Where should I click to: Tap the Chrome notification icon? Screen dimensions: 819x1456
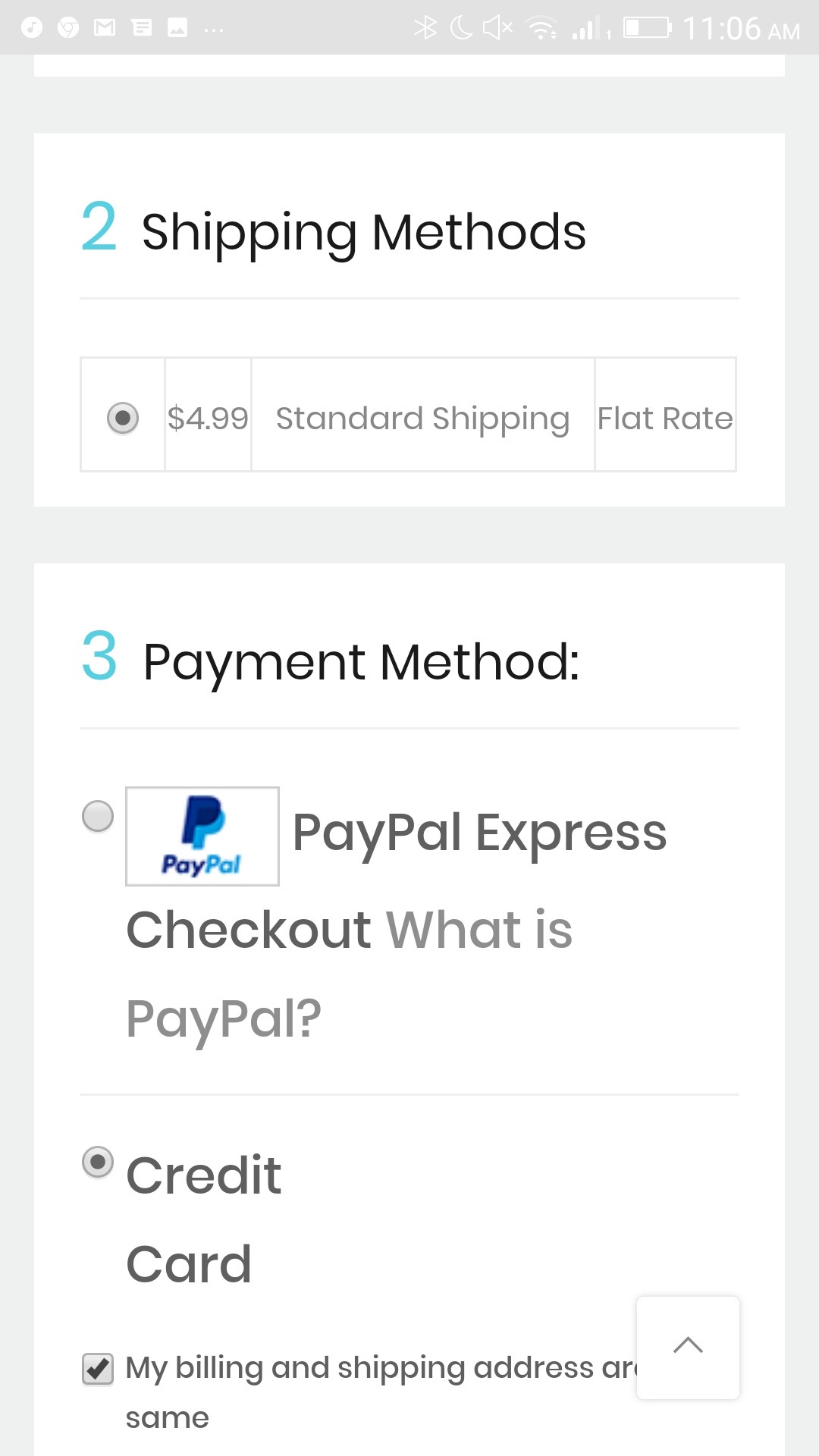[68, 28]
